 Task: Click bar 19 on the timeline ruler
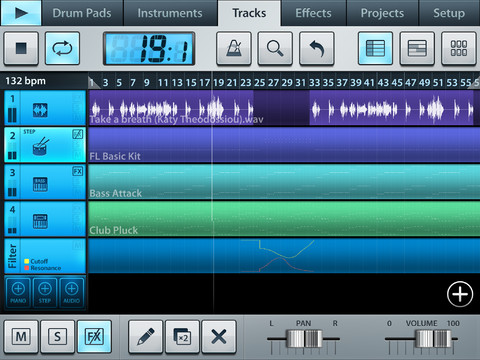(x=219, y=83)
